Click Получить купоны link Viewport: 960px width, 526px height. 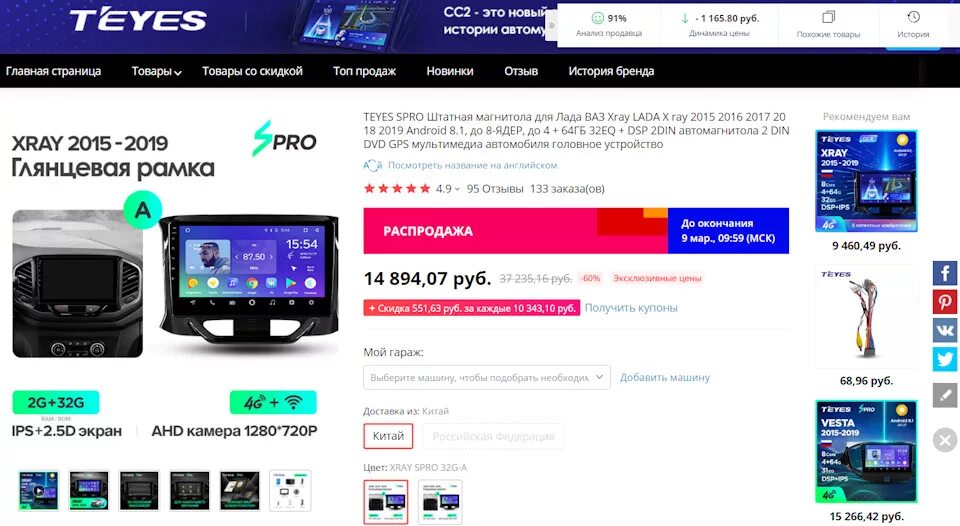click(x=631, y=307)
